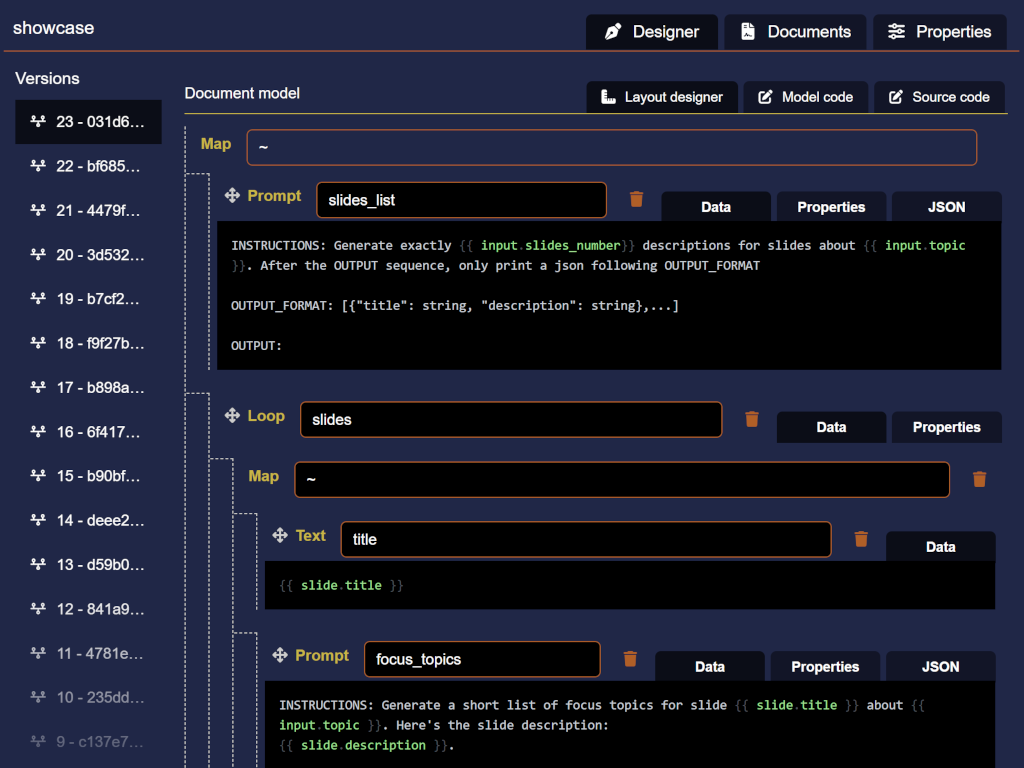Click the title text name field
The height and width of the screenshot is (768, 1024).
pyautogui.click(x=586, y=539)
